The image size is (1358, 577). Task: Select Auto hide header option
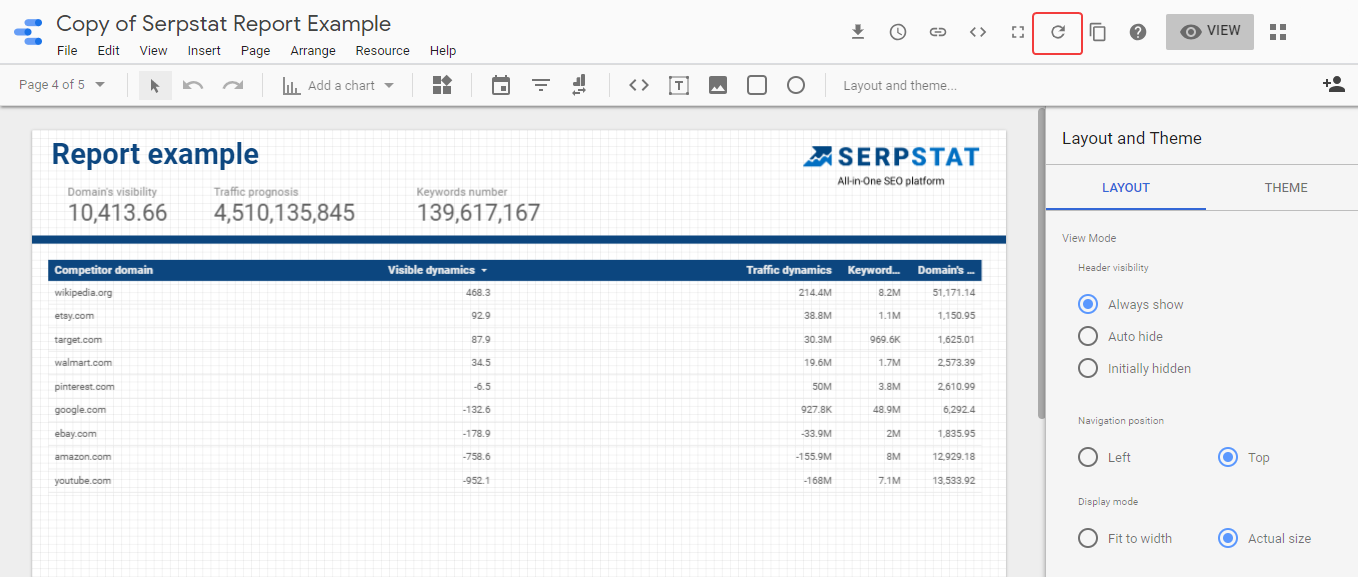tap(1088, 336)
